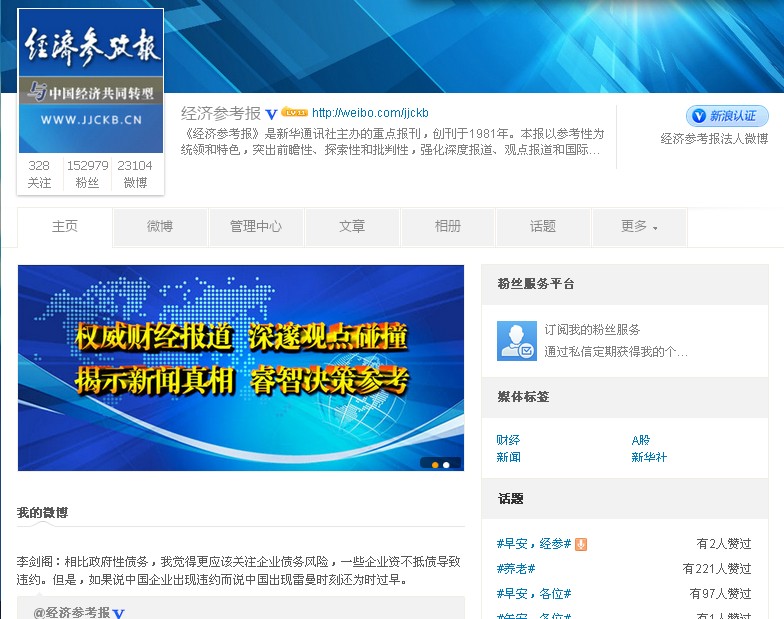Open the 相册 tab
The image size is (784, 619).
click(x=447, y=227)
